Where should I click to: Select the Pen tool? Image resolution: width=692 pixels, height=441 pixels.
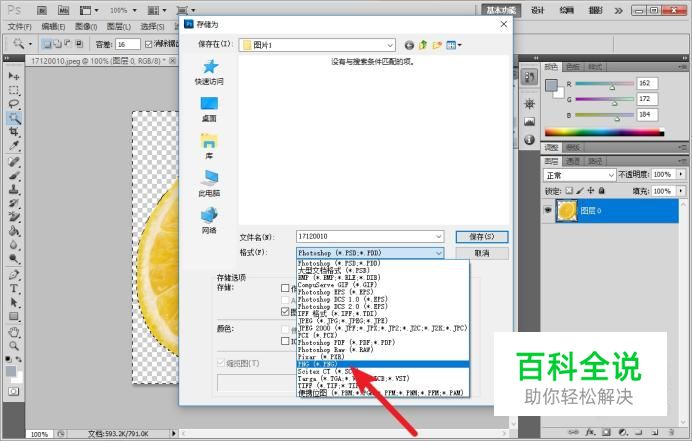(x=14, y=275)
